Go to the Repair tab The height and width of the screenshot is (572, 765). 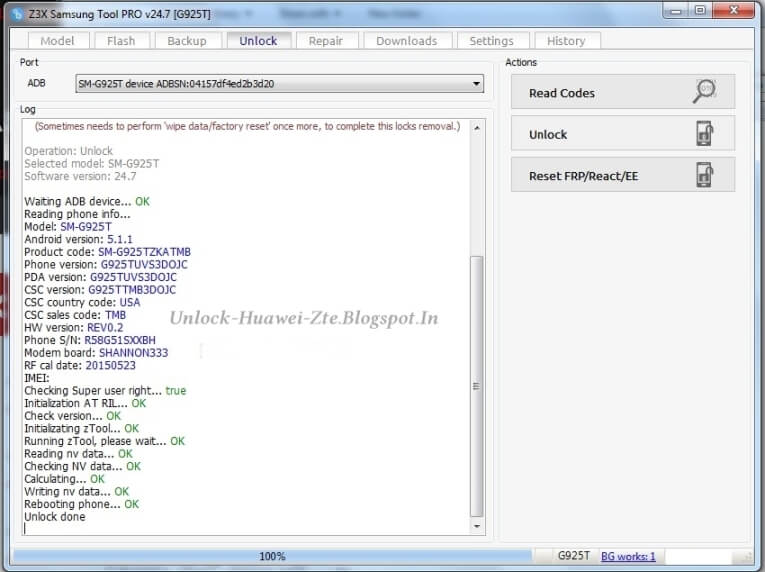pos(325,41)
